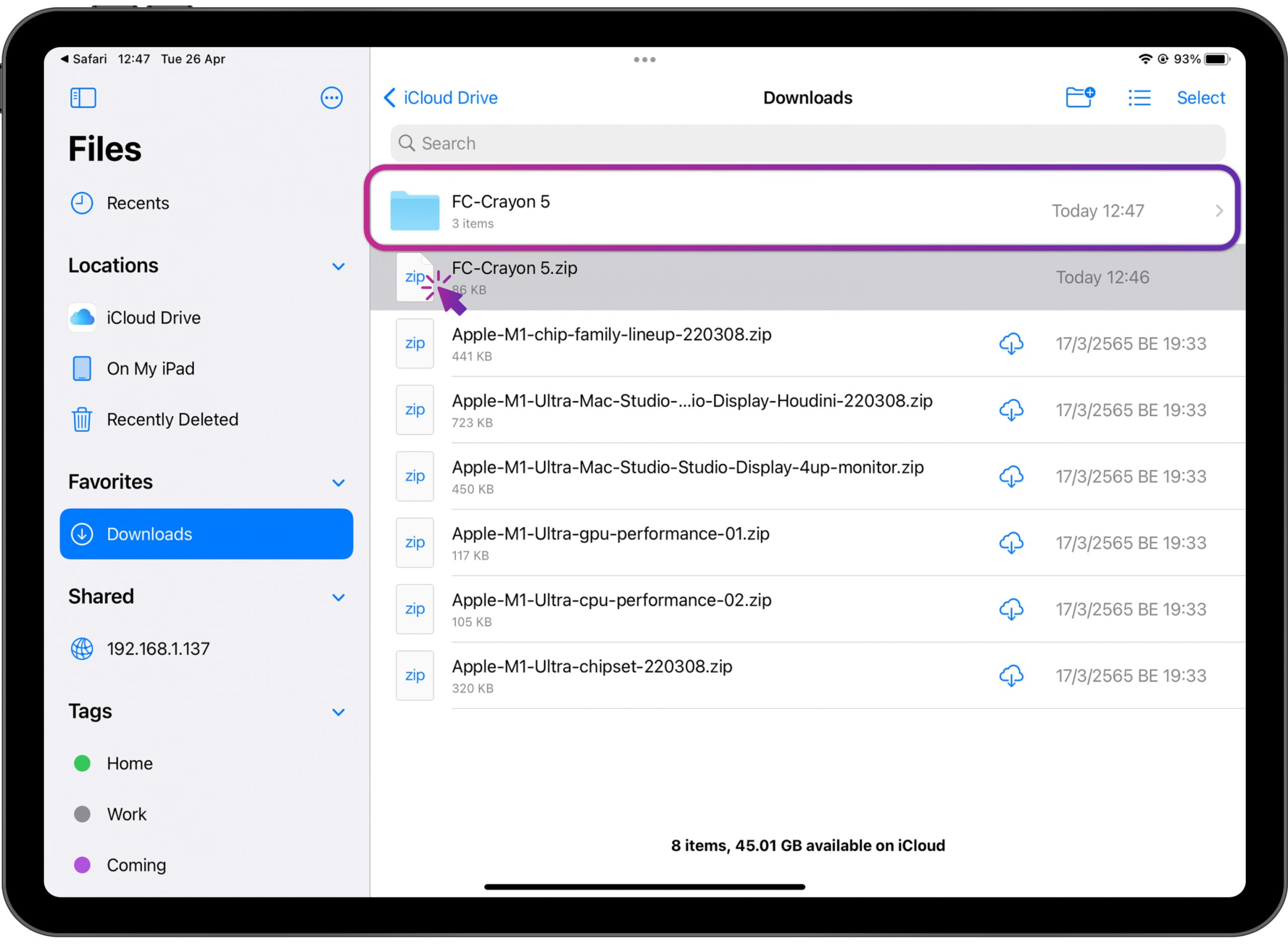Create a new folder with toolbar icon
1288x944 pixels.
(x=1080, y=97)
